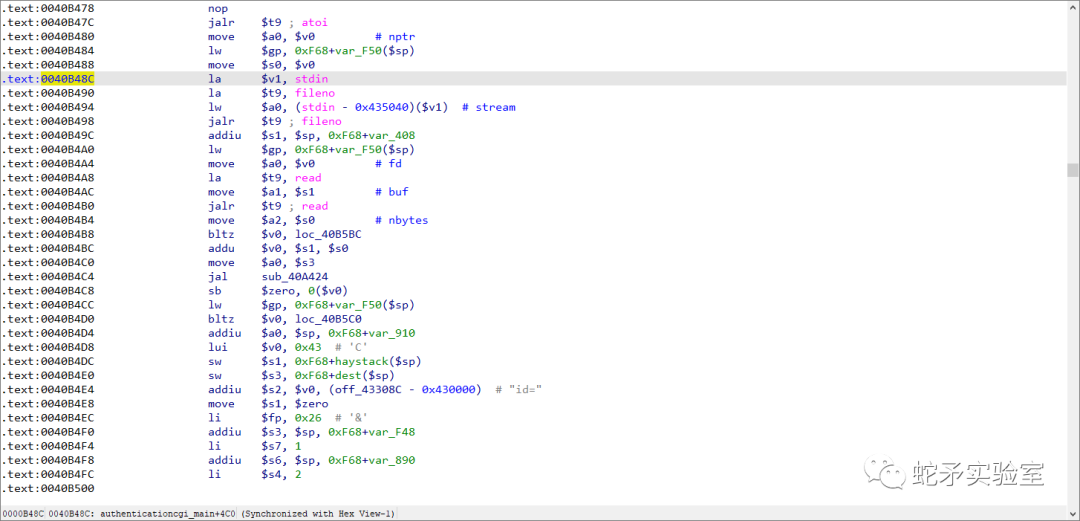Select the li $s7, 1 instruction
Image resolution: width=1080 pixels, height=521 pixels.
[x=255, y=447]
